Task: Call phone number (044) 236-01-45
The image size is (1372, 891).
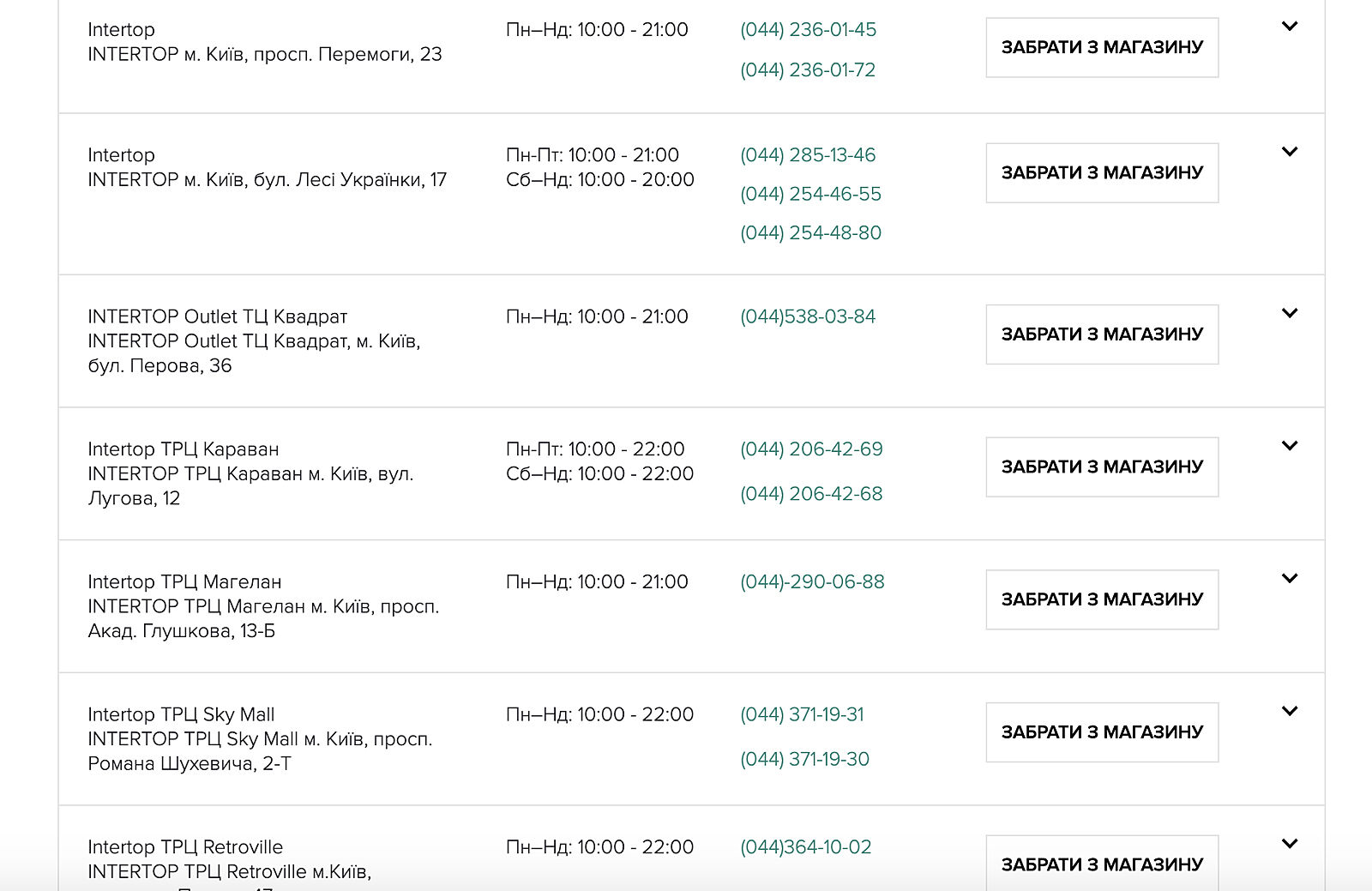Action: click(x=808, y=30)
